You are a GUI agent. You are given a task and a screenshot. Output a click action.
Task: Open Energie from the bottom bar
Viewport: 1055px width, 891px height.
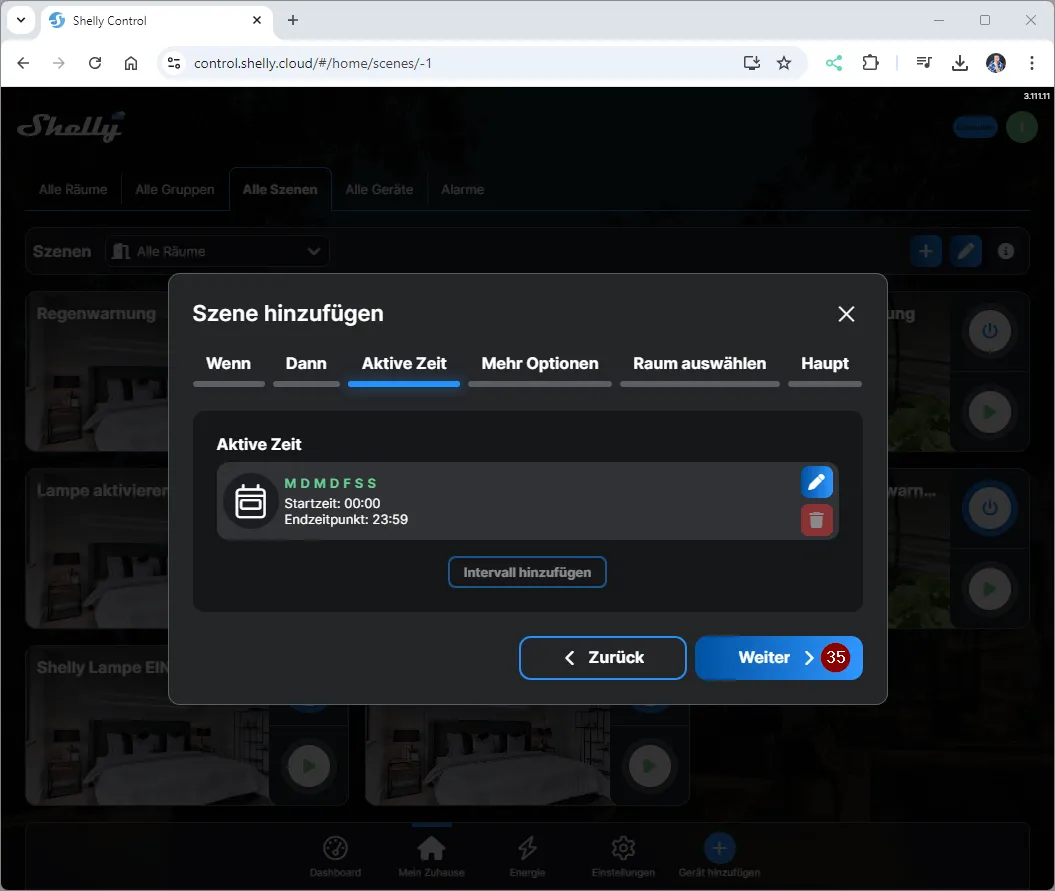point(527,856)
